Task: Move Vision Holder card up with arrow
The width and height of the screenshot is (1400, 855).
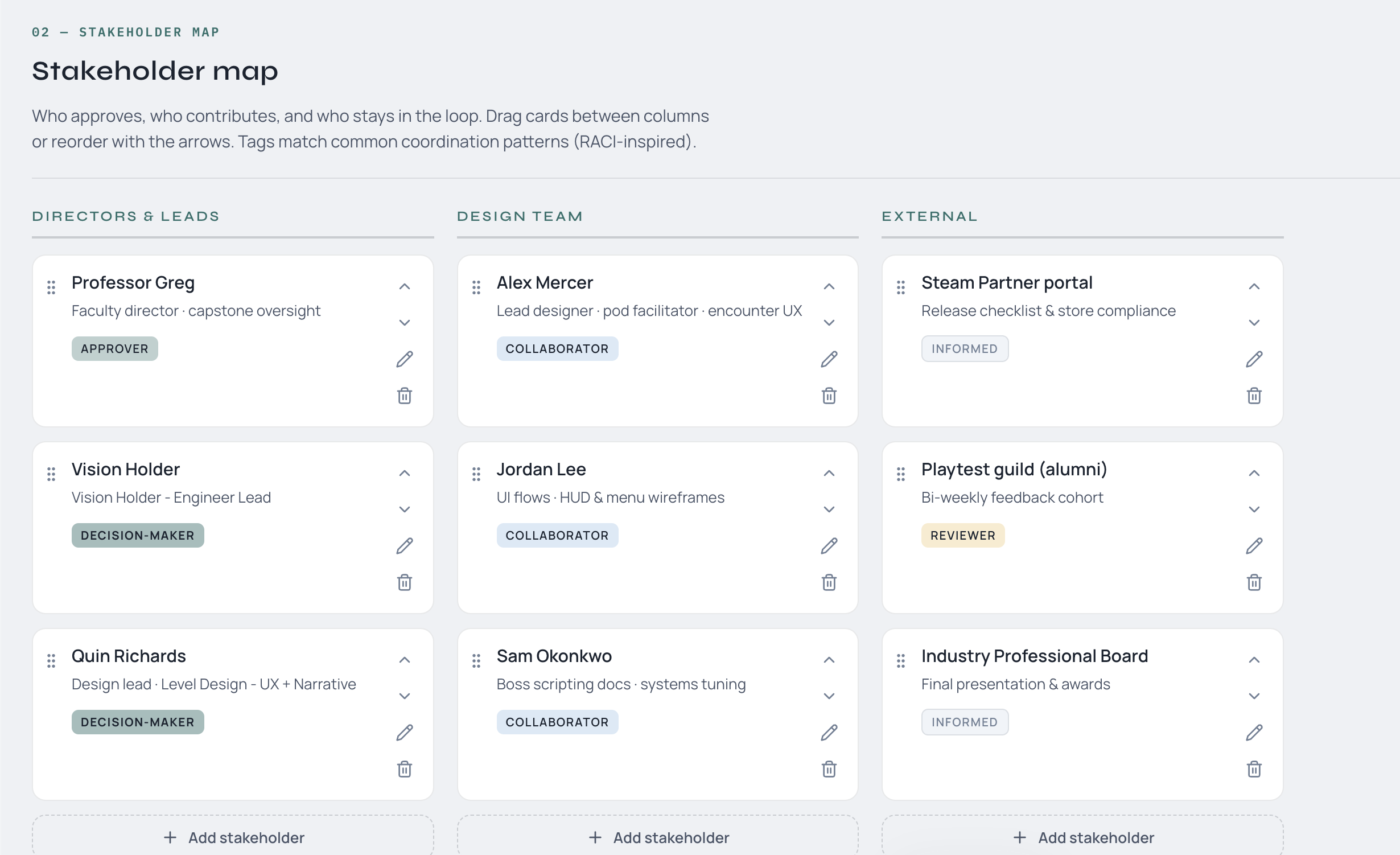Action: click(404, 473)
